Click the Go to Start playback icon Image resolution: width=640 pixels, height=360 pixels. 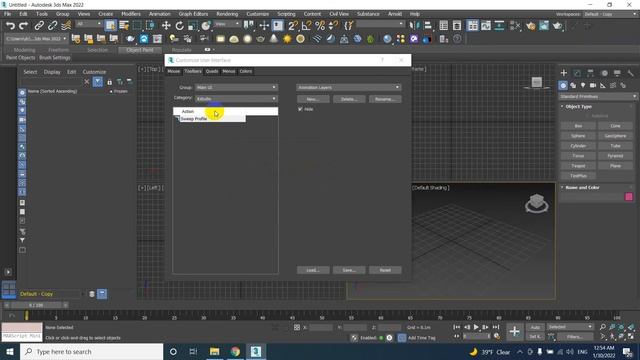pos(456,327)
